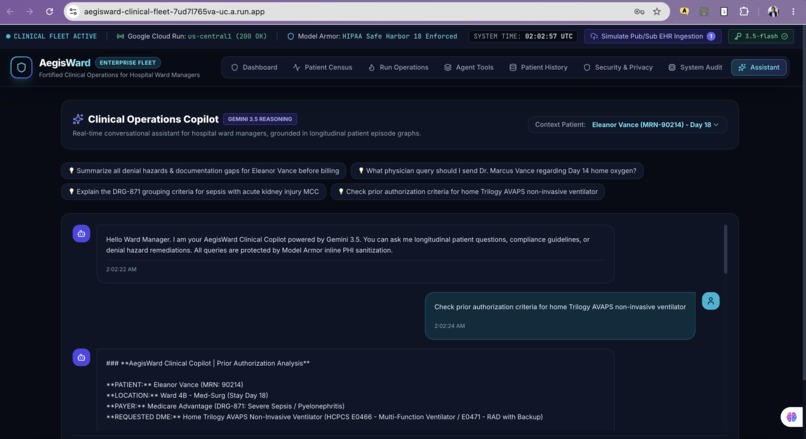This screenshot has height=439, width=806.
Task: Click the Google Cloud Run status icon
Action: pos(120,36)
